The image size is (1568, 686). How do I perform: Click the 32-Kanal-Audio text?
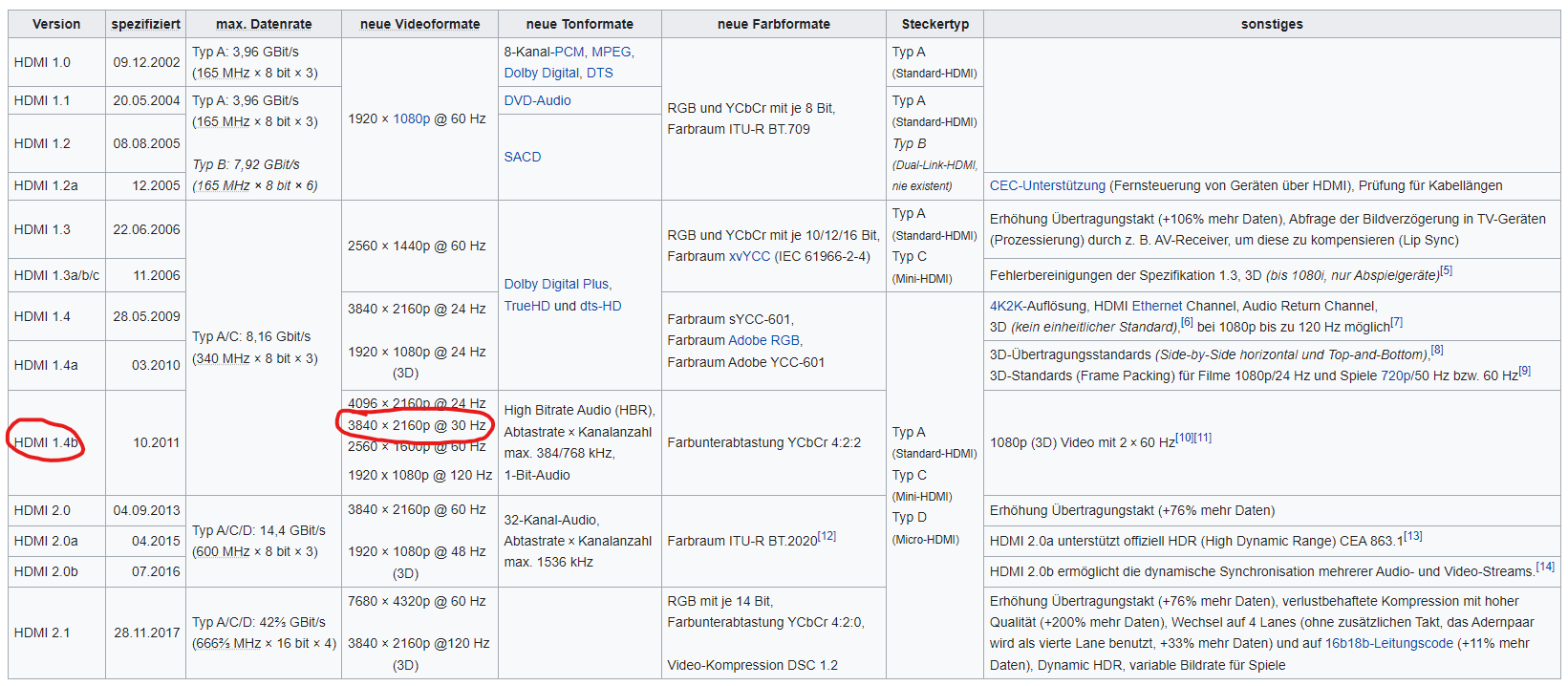tap(551, 520)
